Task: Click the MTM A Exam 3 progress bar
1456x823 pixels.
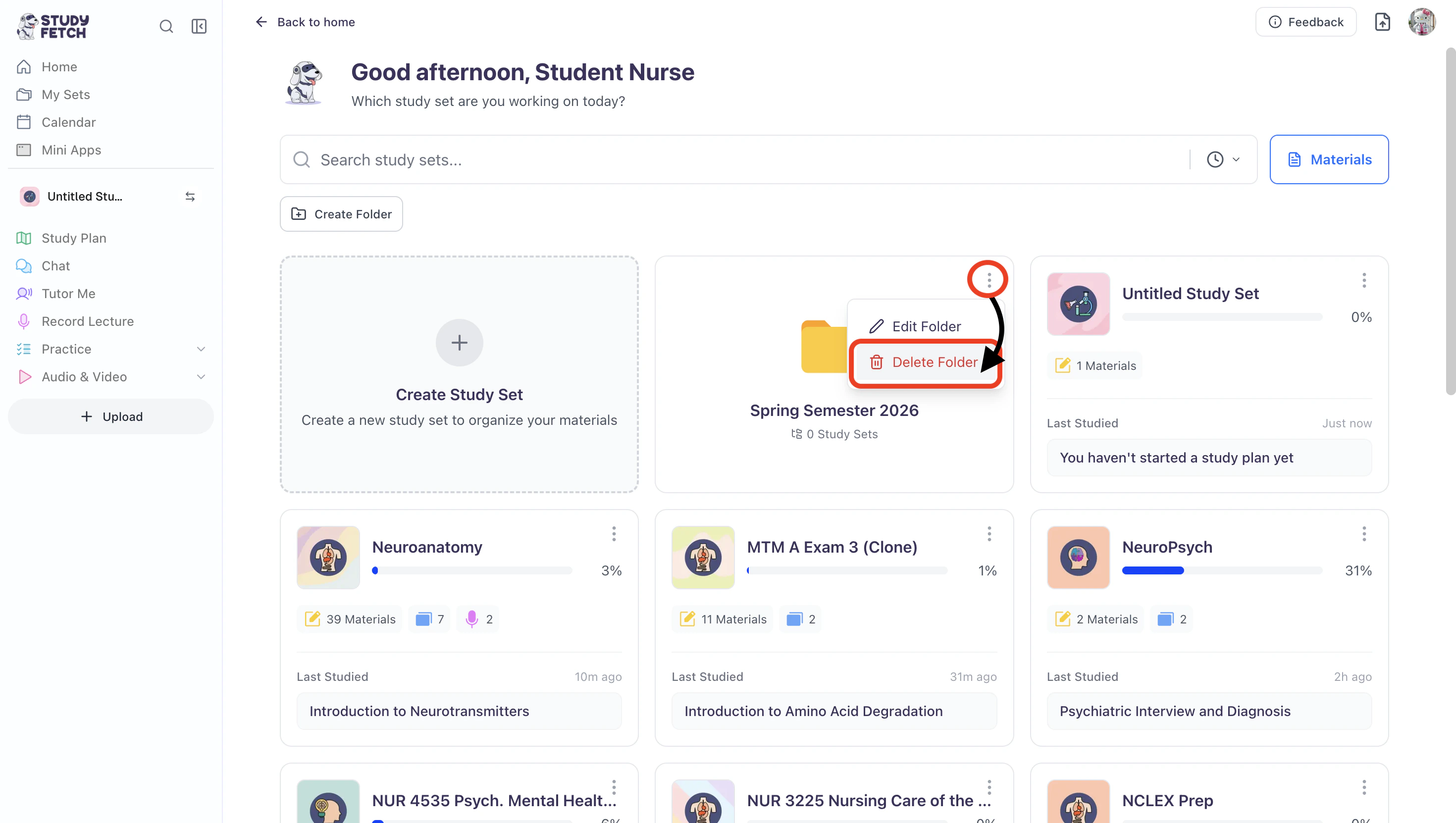Action: pyautogui.click(x=847, y=571)
